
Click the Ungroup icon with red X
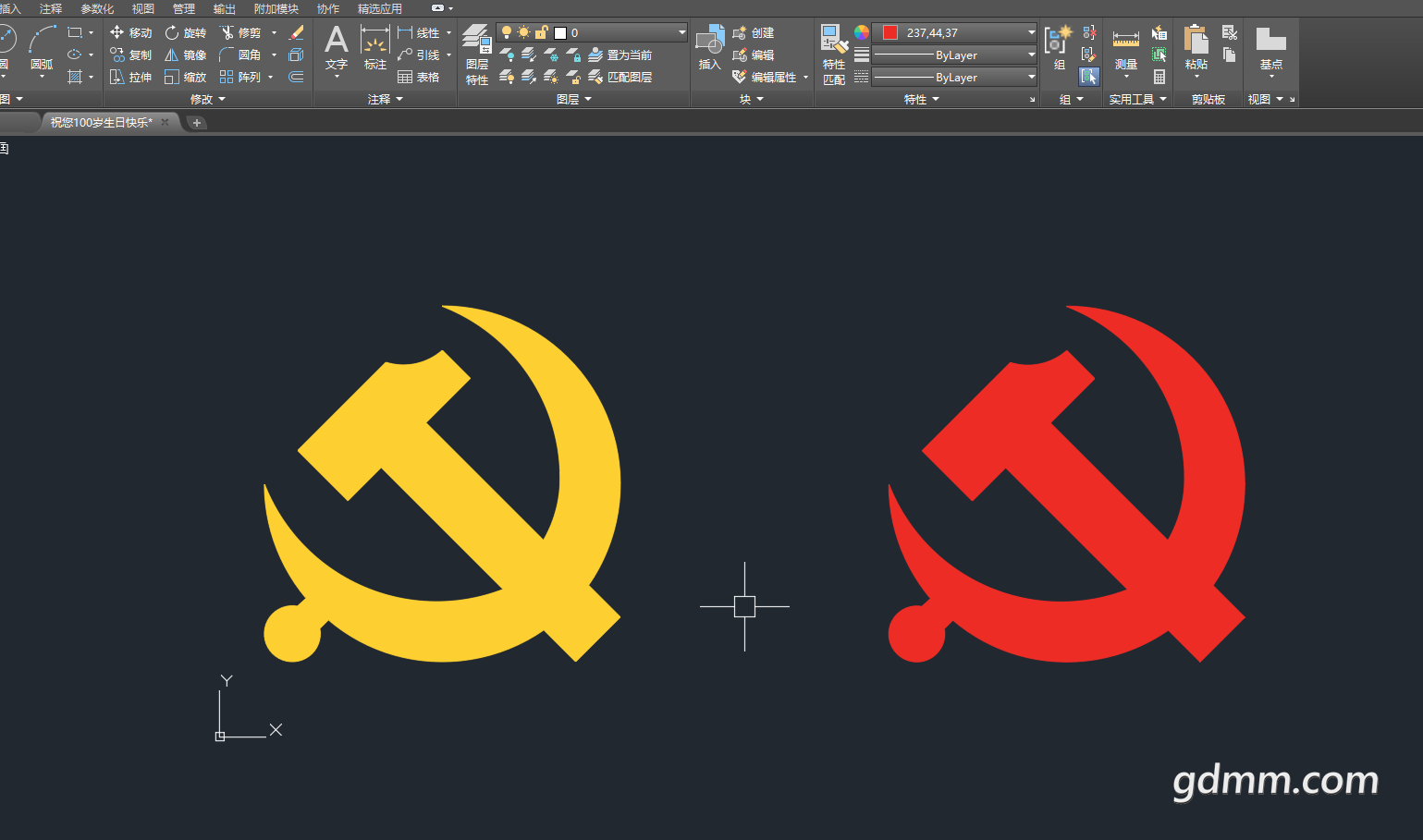pyautogui.click(x=1089, y=32)
